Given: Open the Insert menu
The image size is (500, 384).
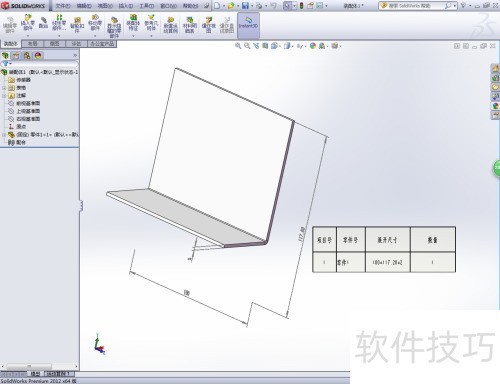Looking at the screenshot, I should click(x=126, y=6).
